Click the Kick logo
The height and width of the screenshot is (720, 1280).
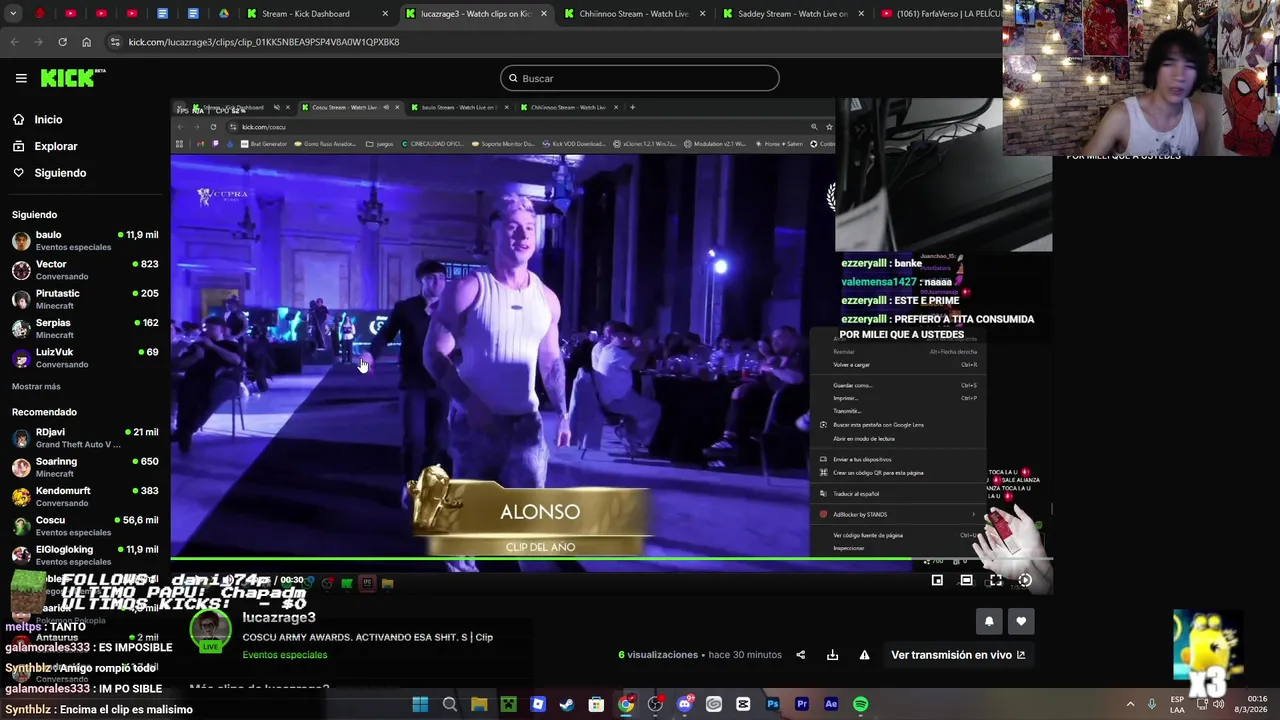tap(73, 78)
